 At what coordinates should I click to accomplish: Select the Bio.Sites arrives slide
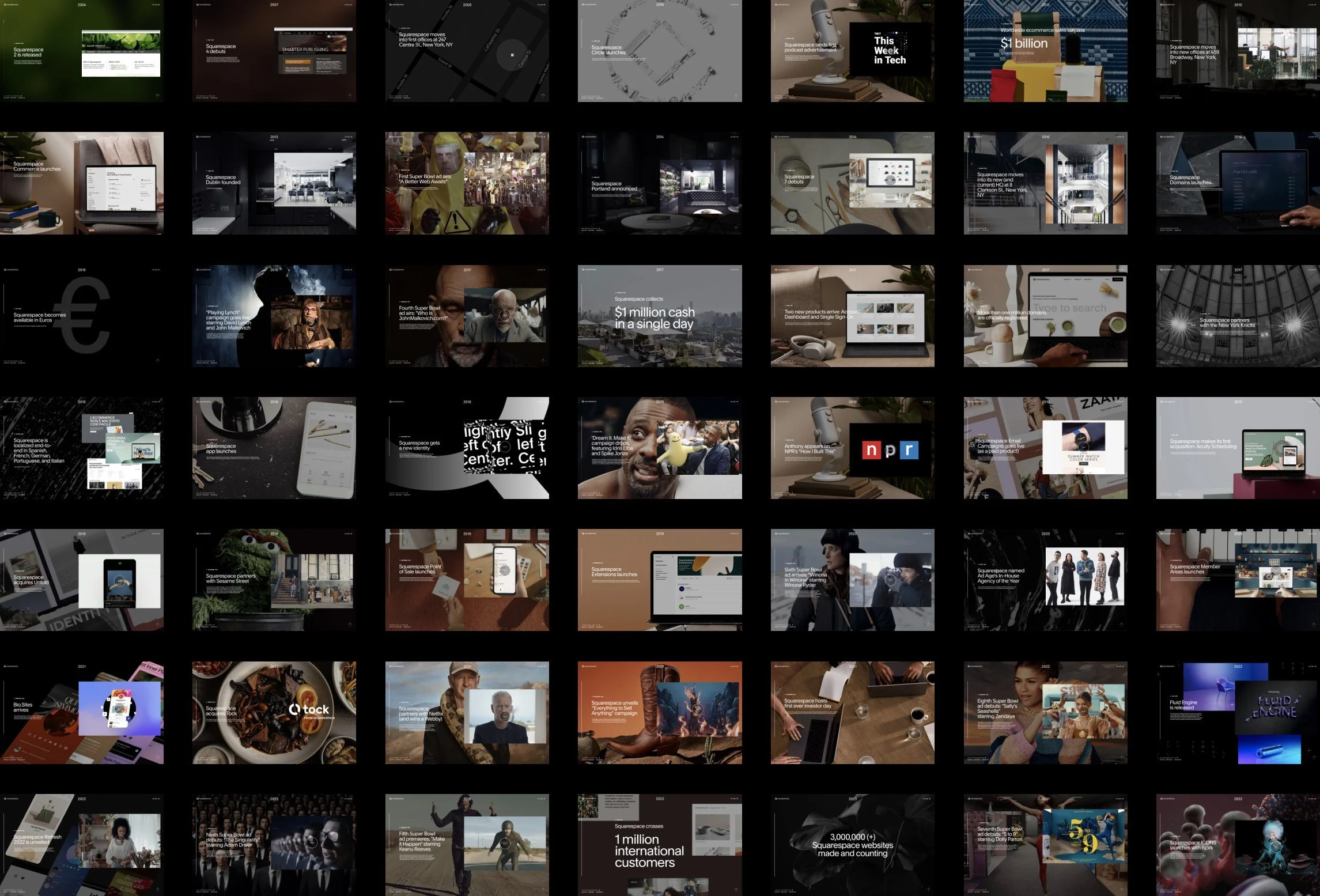click(82, 712)
